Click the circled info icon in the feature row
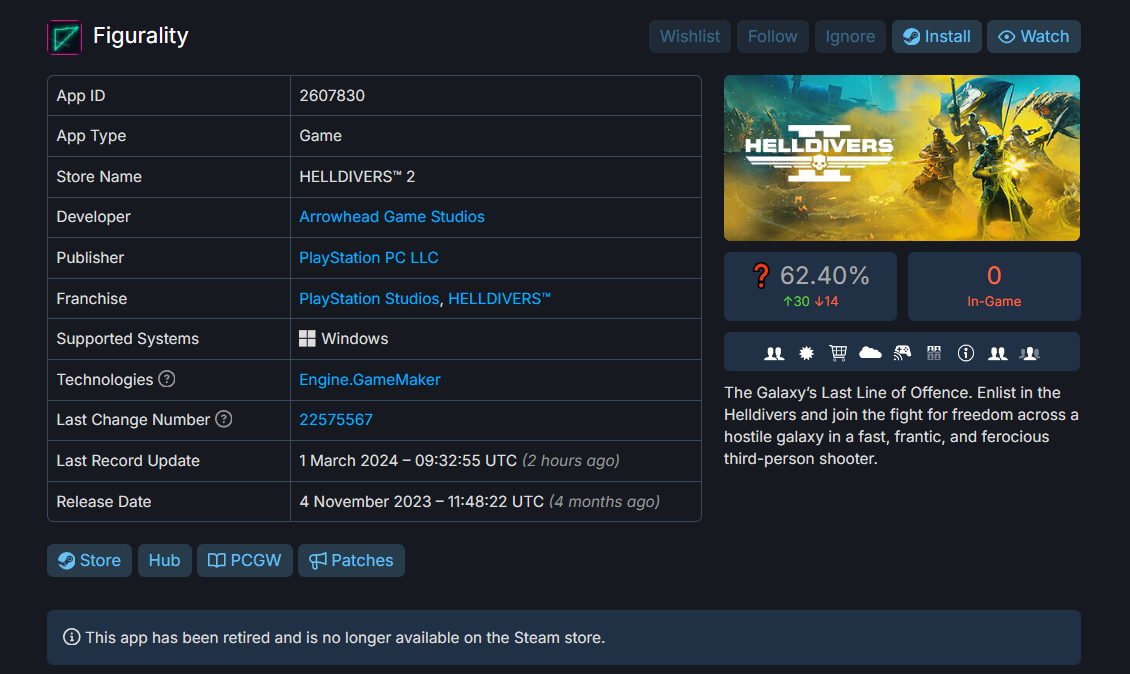This screenshot has width=1130, height=674. click(x=966, y=353)
